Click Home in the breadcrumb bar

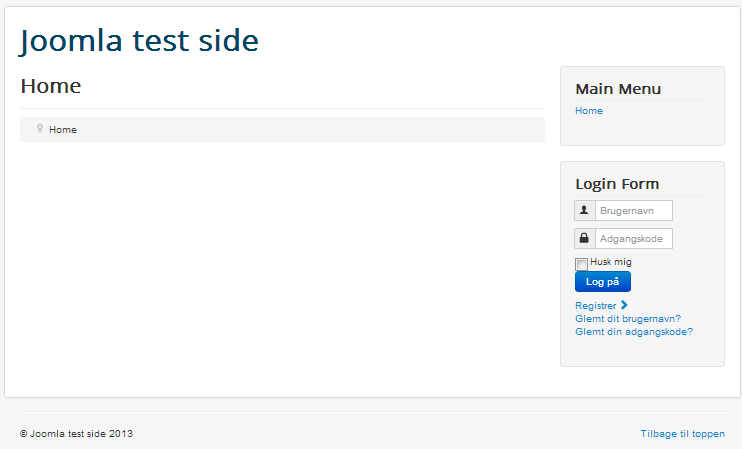tap(63, 130)
